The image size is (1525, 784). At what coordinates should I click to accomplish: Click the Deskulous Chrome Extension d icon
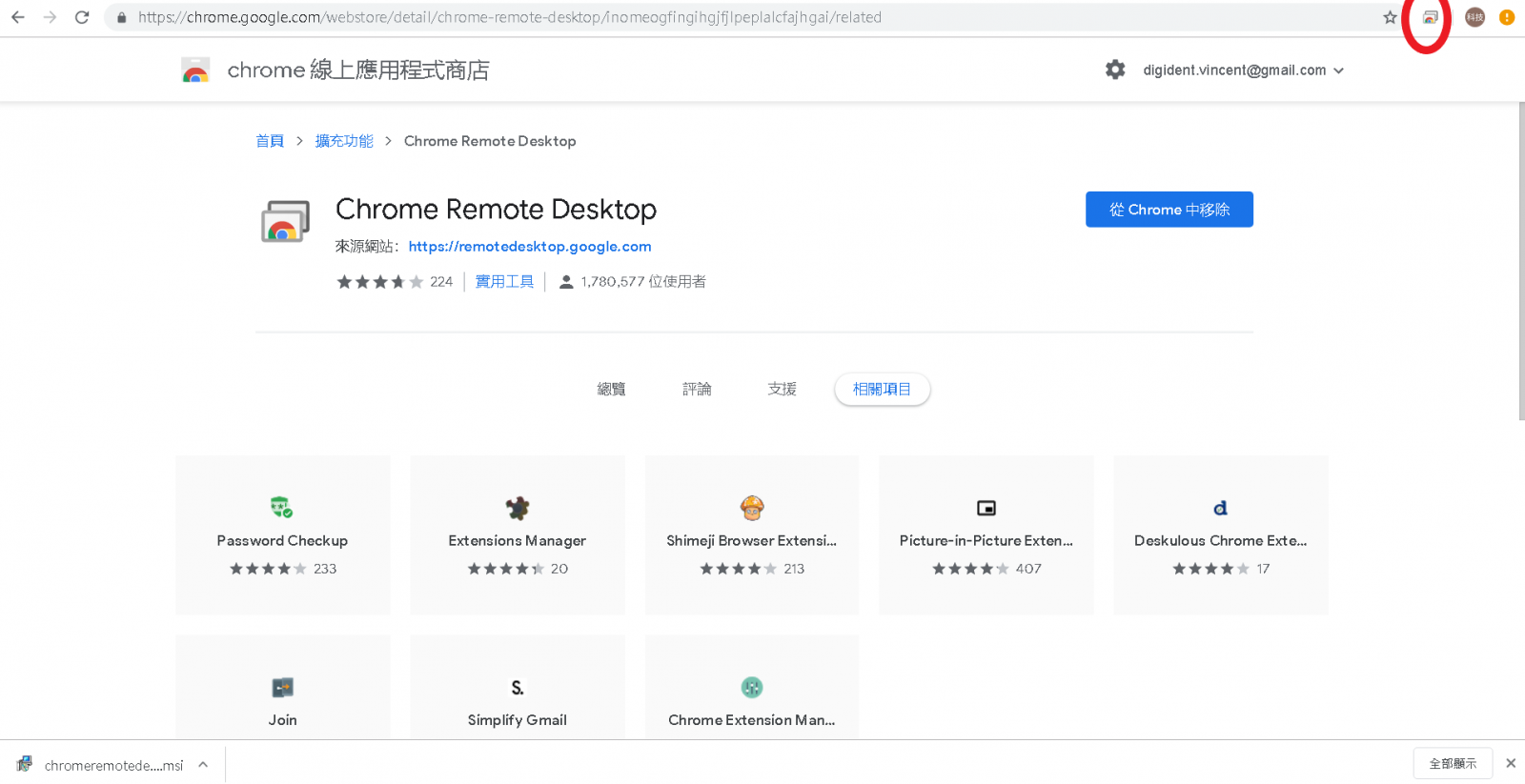click(x=1220, y=508)
